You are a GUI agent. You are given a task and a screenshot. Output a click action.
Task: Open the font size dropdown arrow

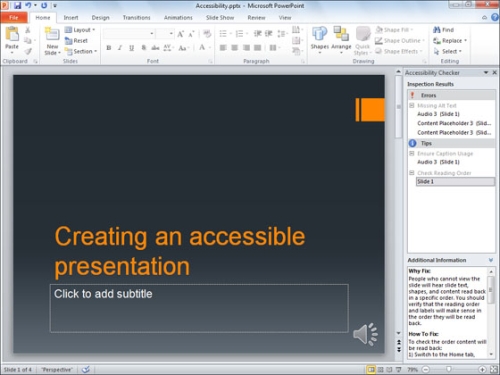tap(171, 34)
